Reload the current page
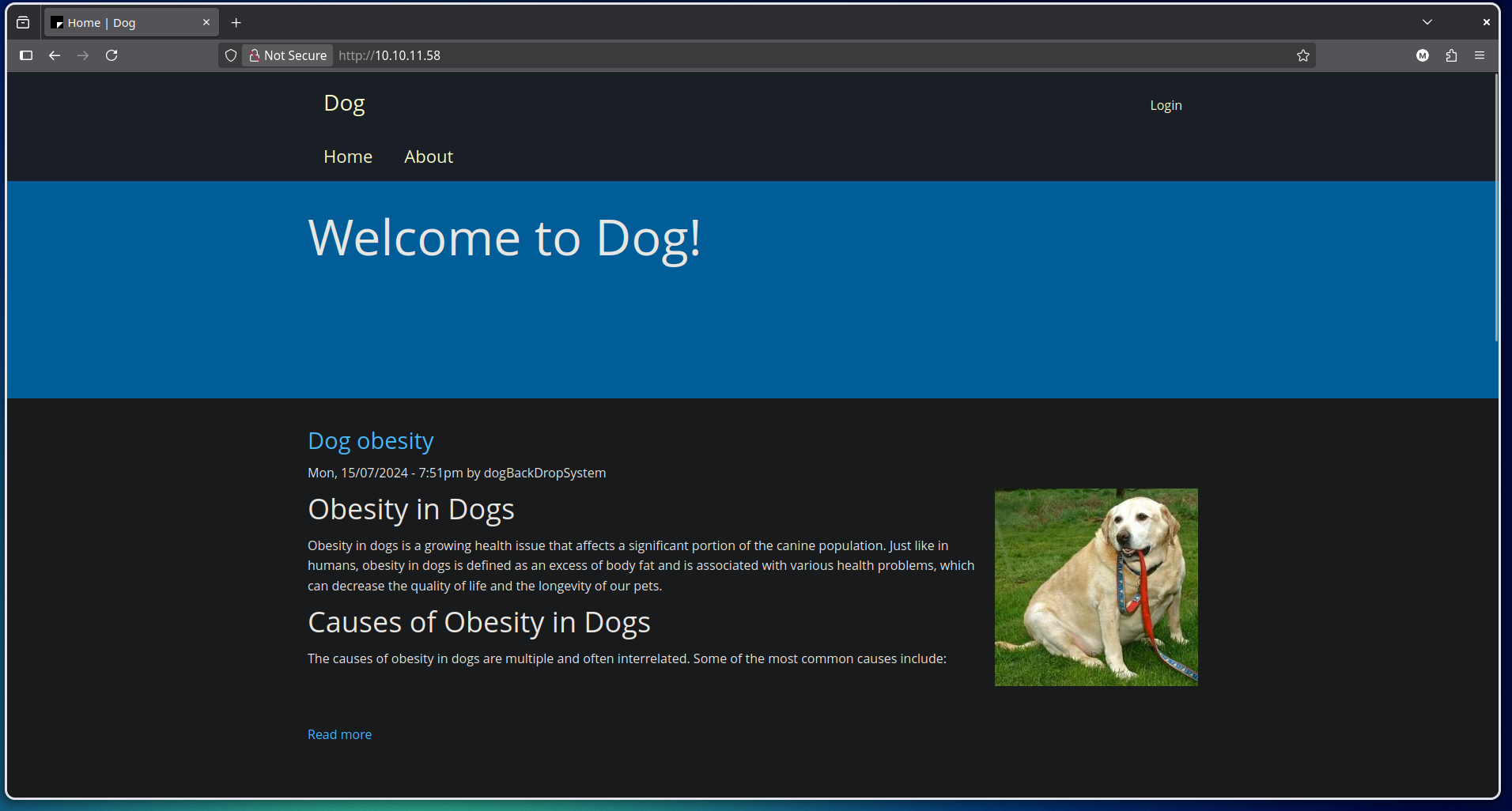 112,55
